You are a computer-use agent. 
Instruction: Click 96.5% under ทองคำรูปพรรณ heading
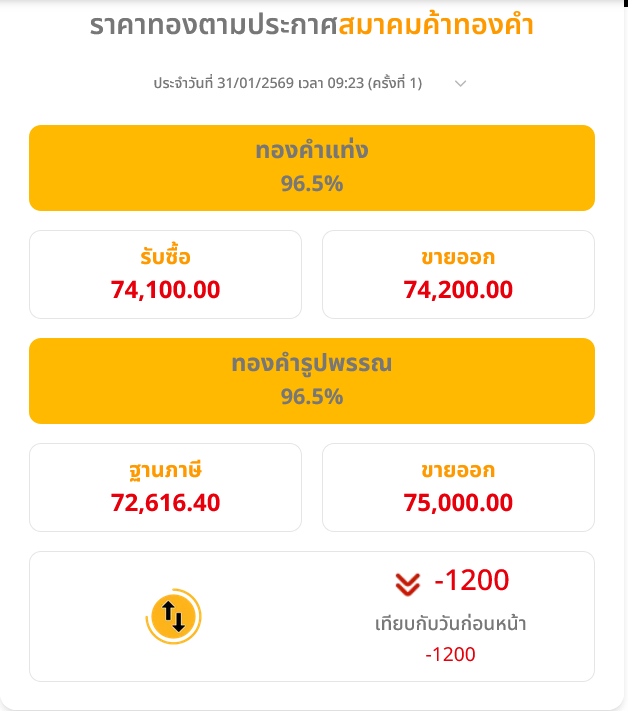click(312, 397)
